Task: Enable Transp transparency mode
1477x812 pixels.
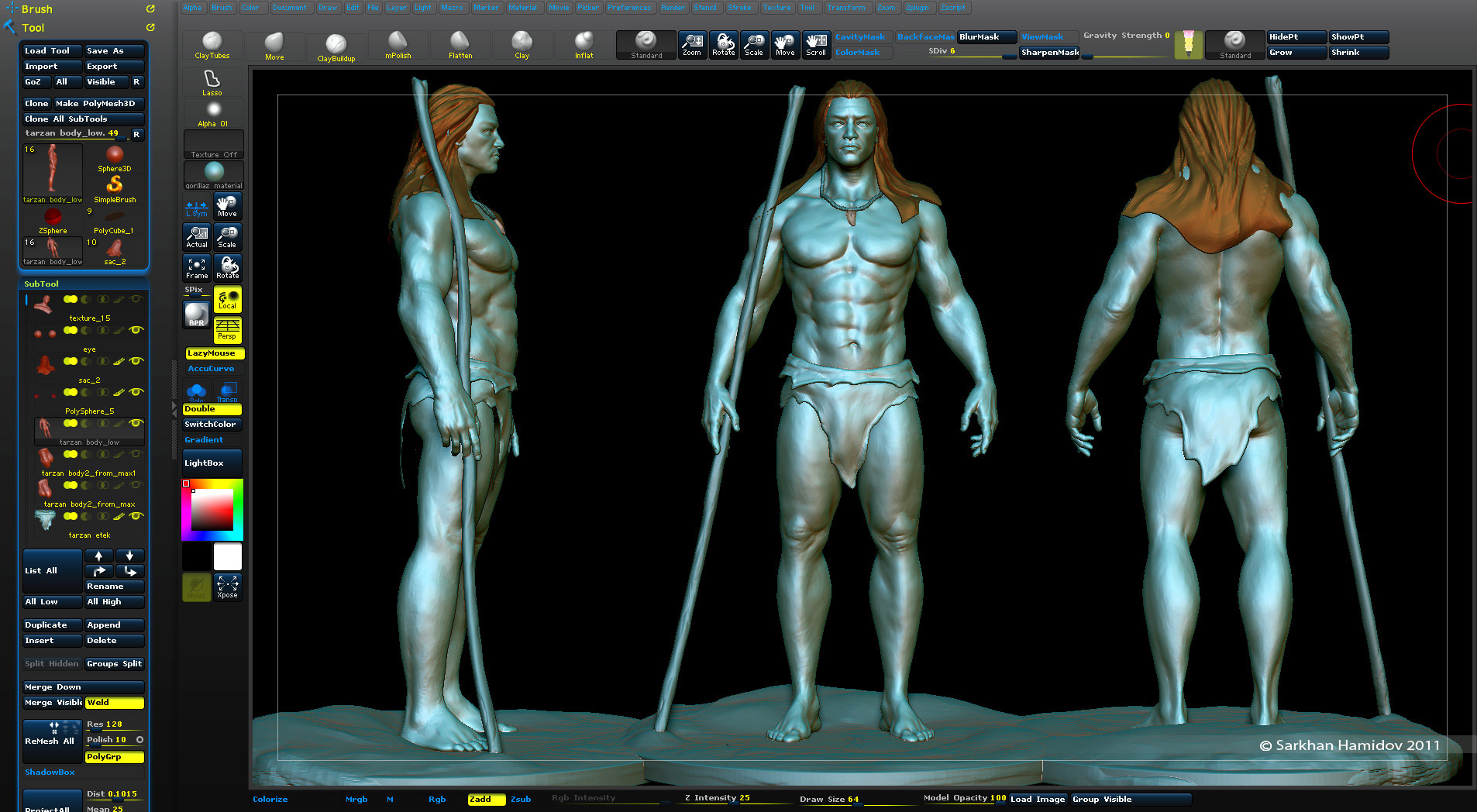Action: pyautogui.click(x=228, y=391)
